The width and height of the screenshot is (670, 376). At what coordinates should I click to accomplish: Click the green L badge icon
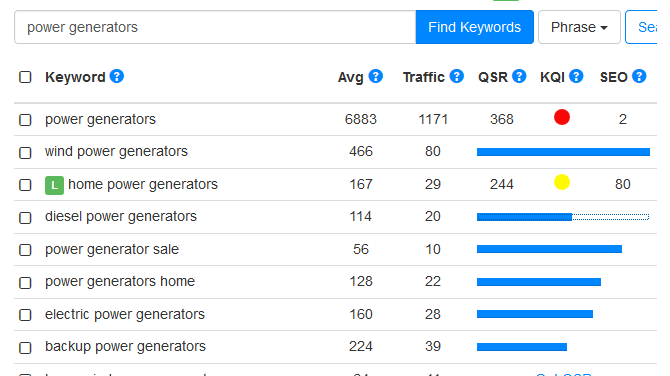[x=54, y=185]
